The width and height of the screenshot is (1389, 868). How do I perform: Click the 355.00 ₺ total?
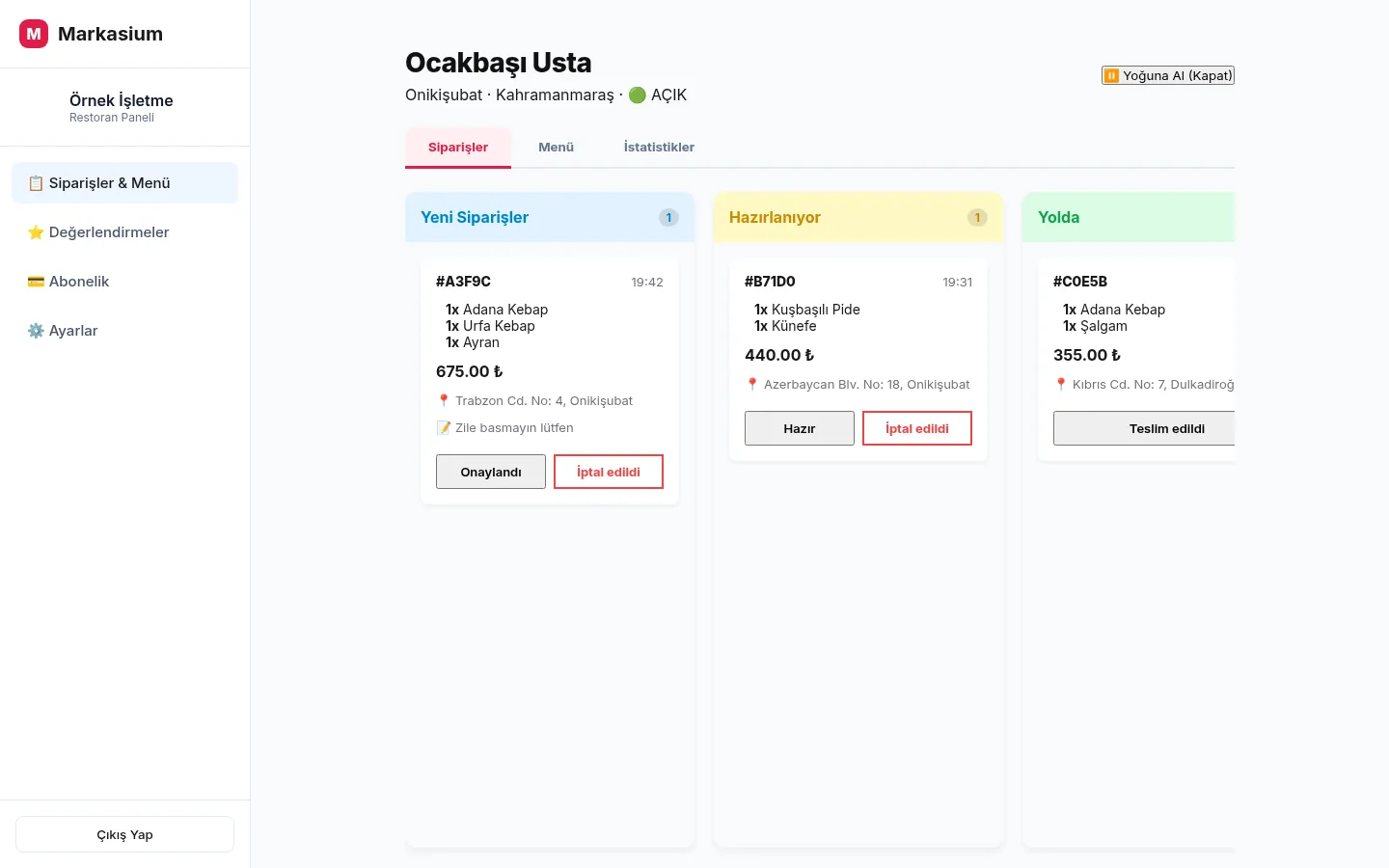1087,355
